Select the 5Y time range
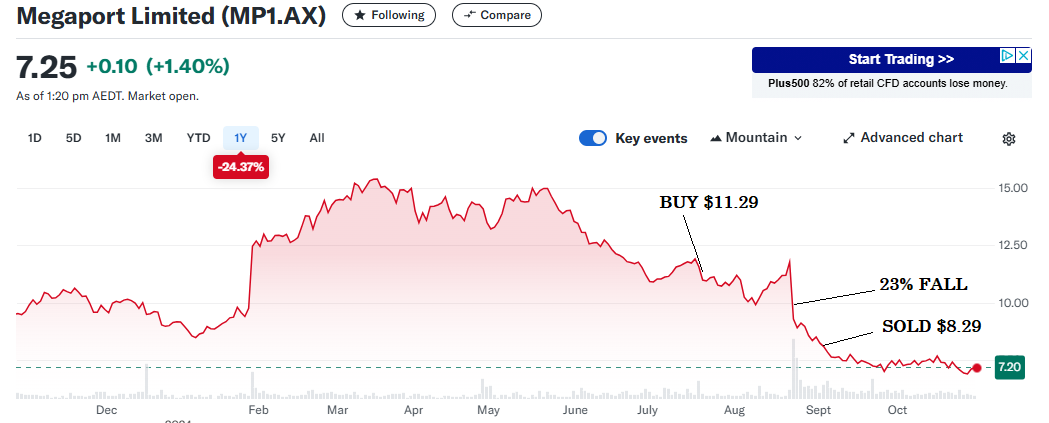Screen dimensions: 1049x423 (278, 138)
